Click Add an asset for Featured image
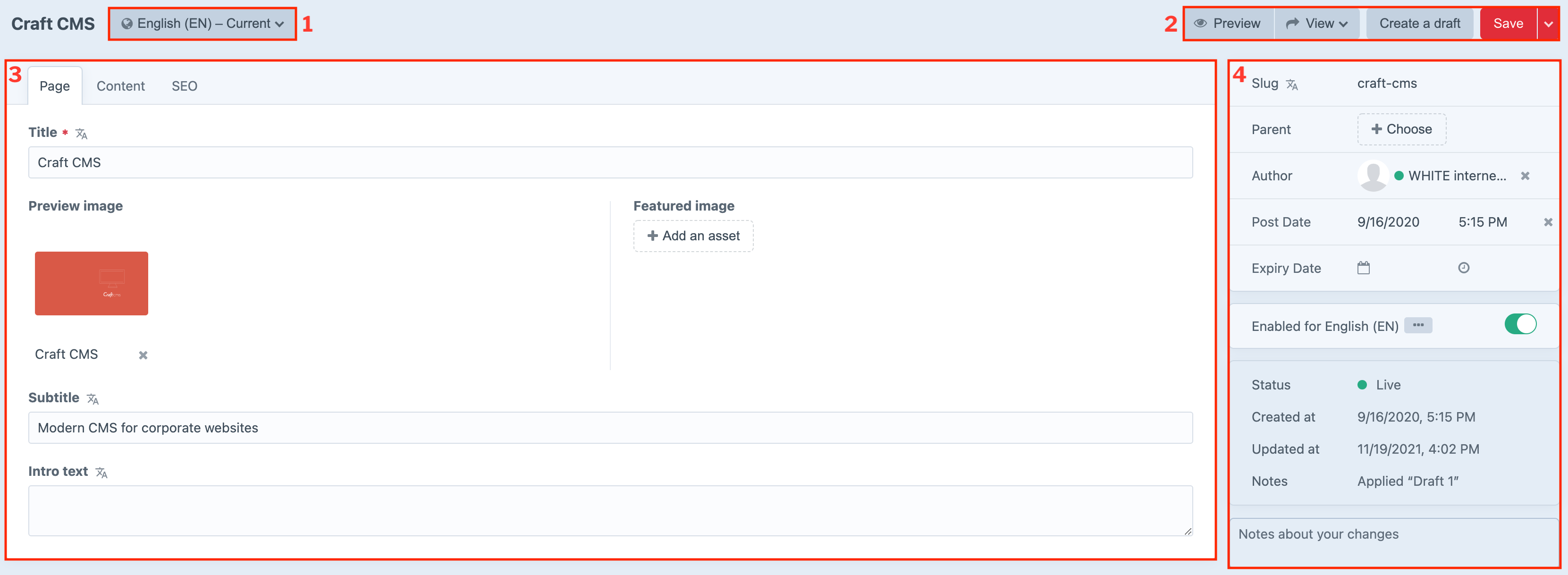 coord(693,237)
